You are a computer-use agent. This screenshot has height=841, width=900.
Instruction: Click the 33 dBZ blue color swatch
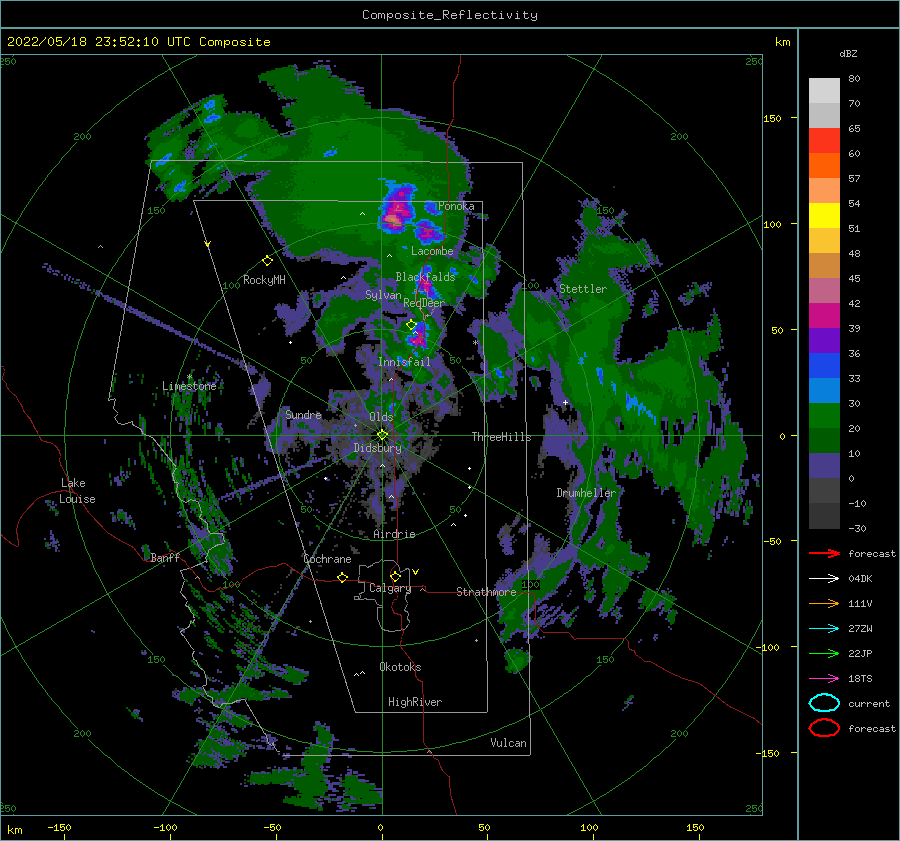pyautogui.click(x=824, y=365)
